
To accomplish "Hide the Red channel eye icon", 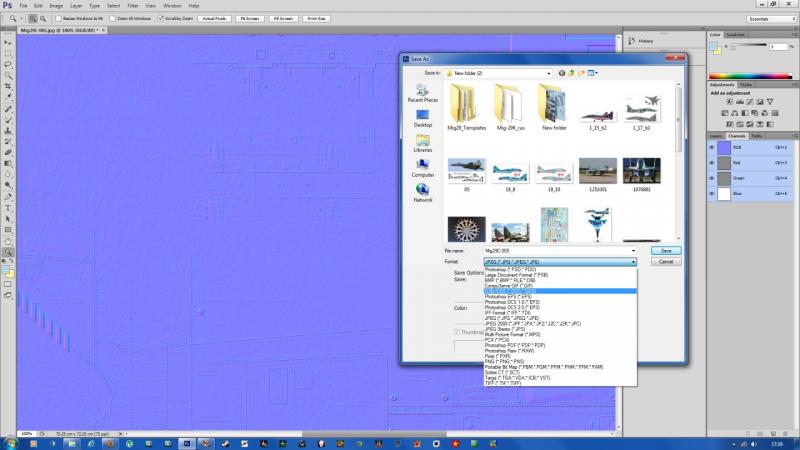I will 712,163.
